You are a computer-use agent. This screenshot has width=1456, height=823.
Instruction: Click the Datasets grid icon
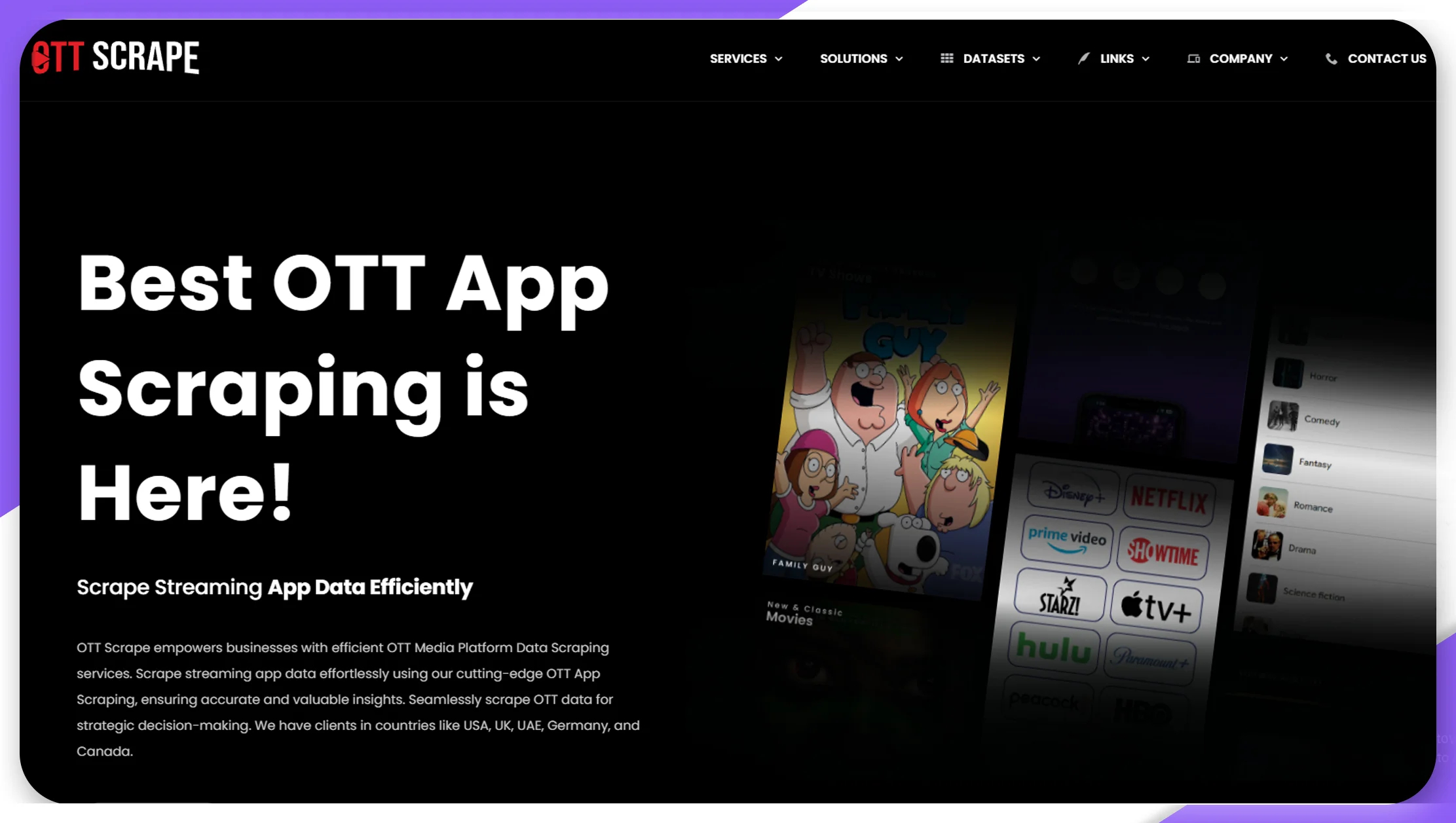click(947, 58)
